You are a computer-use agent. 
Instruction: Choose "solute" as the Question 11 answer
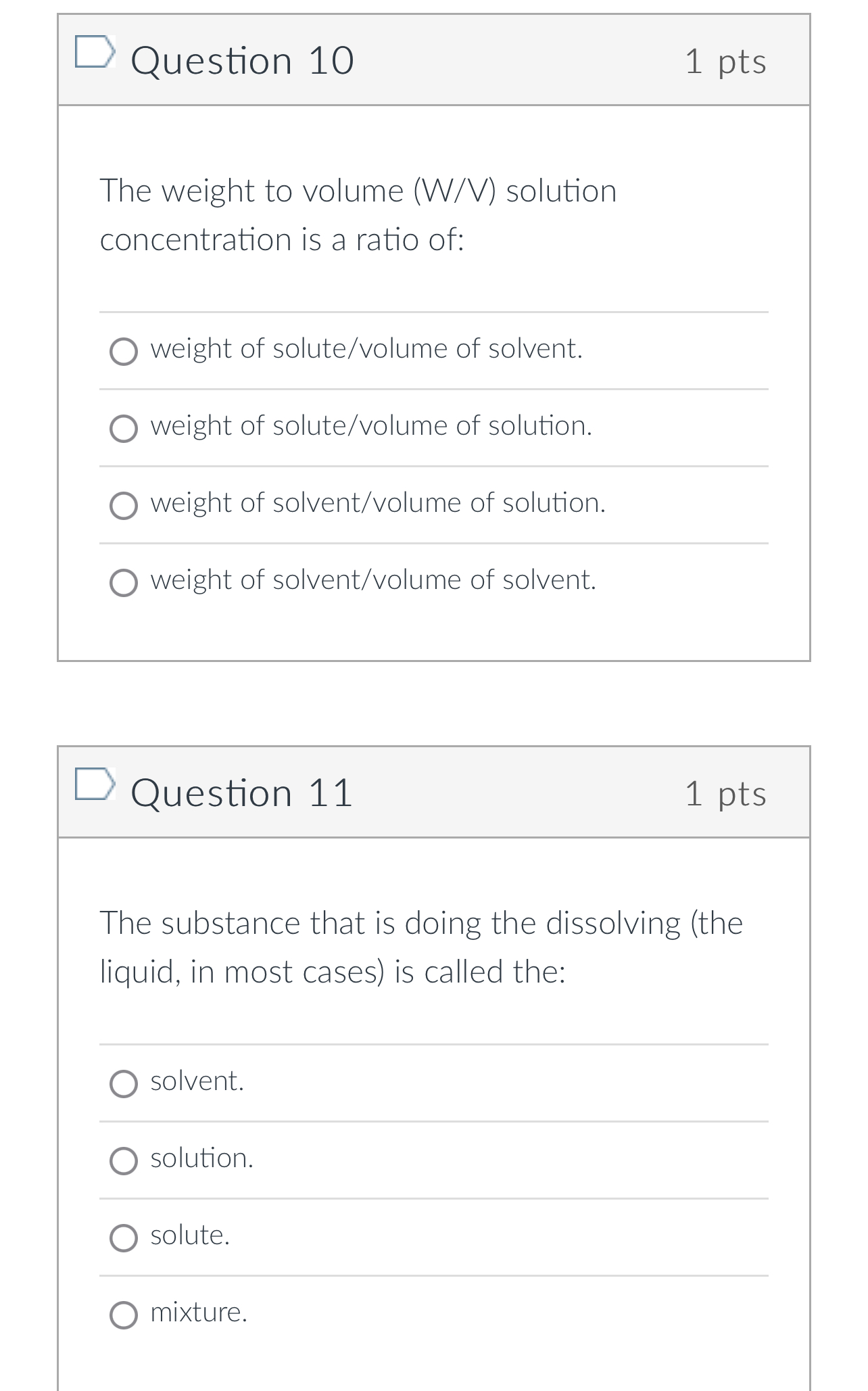(126, 1237)
